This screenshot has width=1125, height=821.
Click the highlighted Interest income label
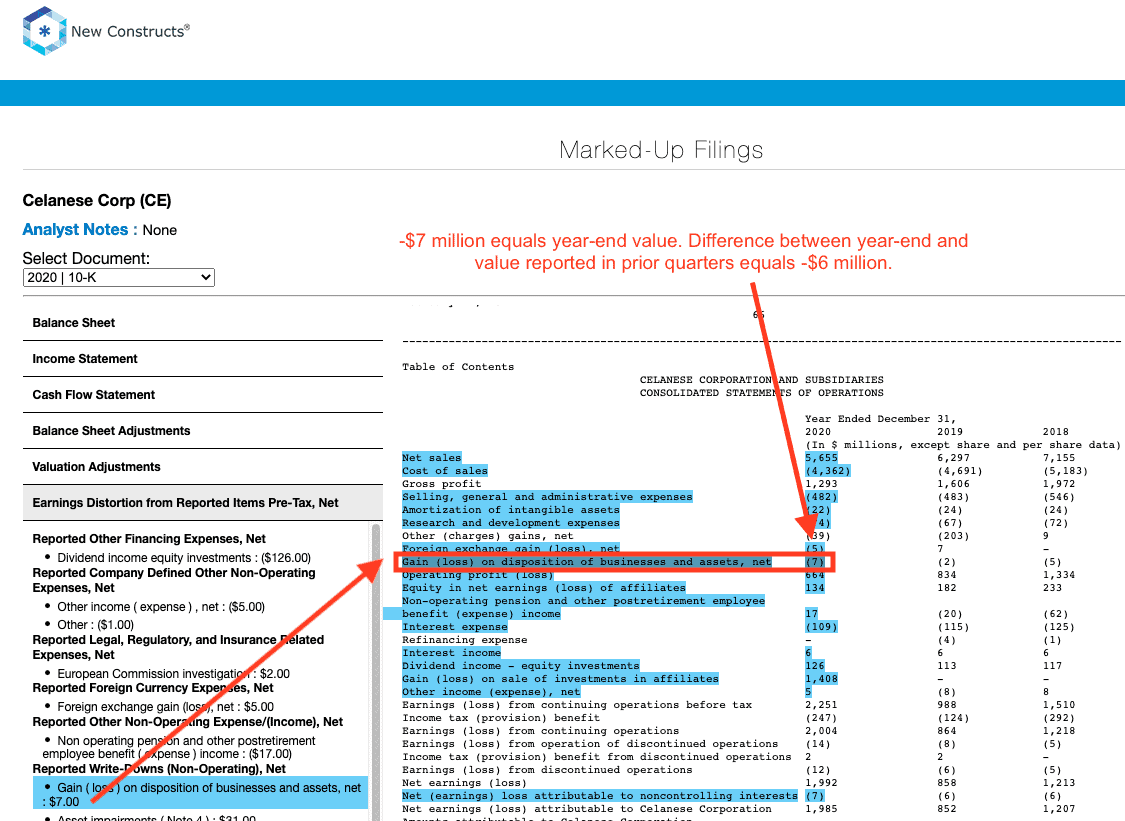coord(451,652)
